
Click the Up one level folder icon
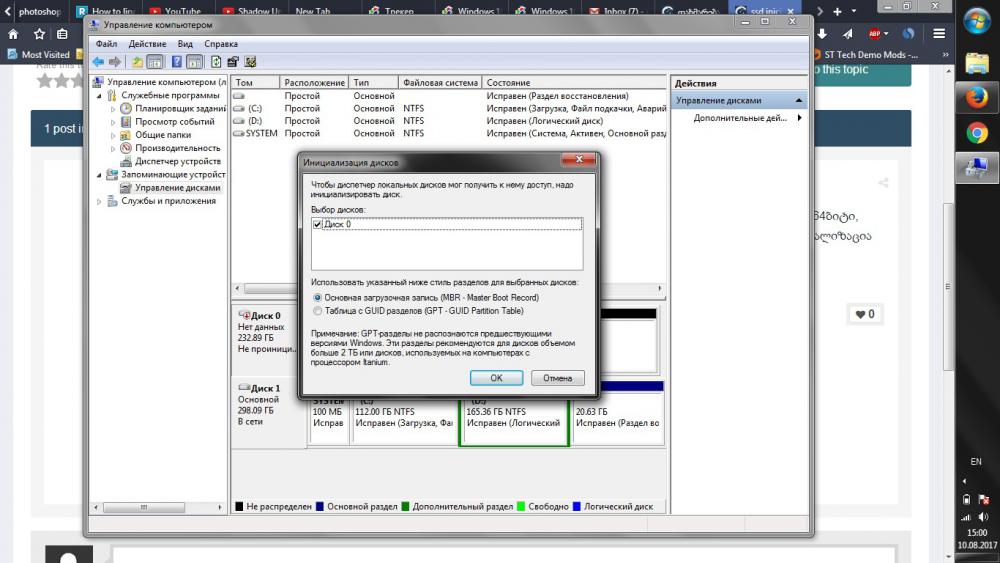[x=139, y=62]
